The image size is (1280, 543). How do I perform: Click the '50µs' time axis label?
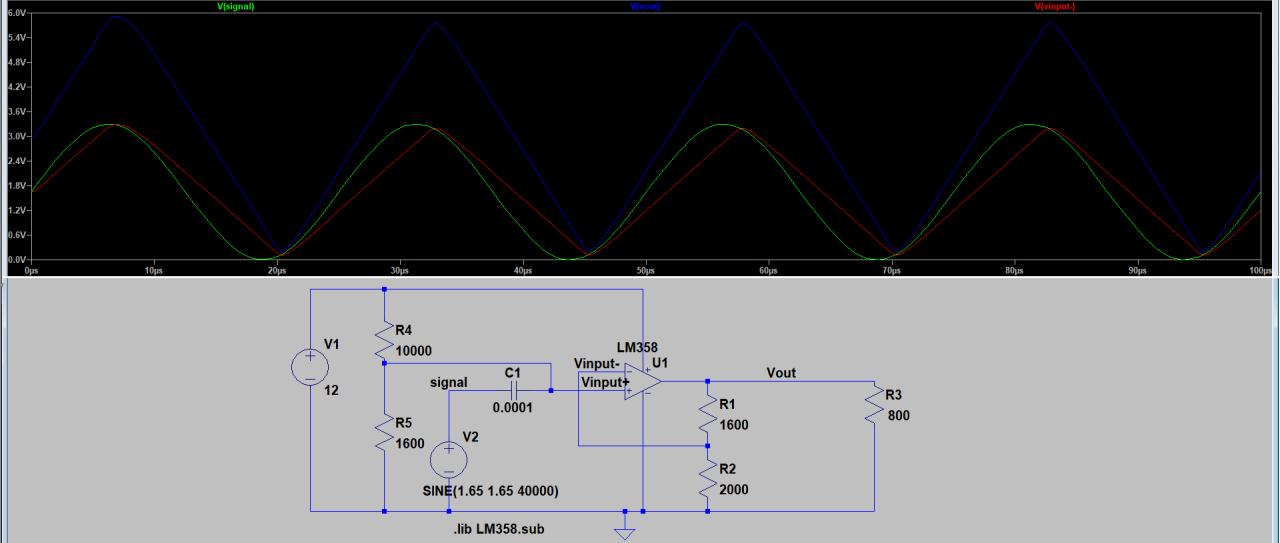click(x=646, y=271)
